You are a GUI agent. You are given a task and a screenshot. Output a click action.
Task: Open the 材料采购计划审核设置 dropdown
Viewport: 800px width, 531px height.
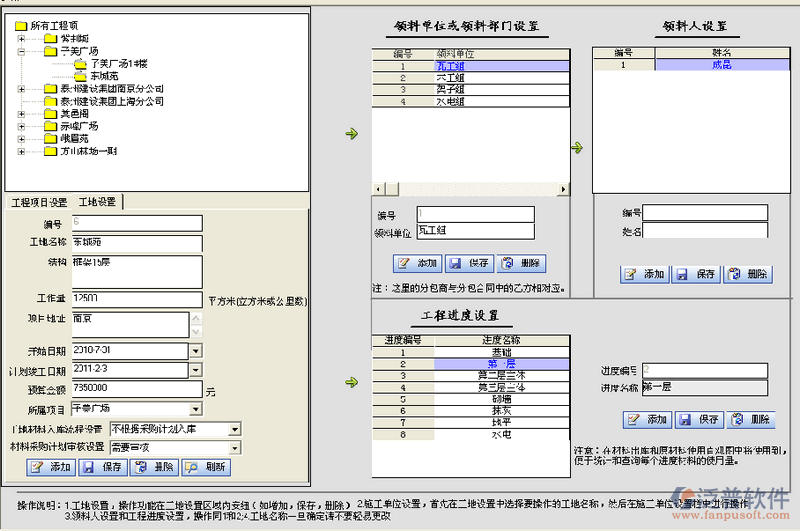click(x=234, y=447)
